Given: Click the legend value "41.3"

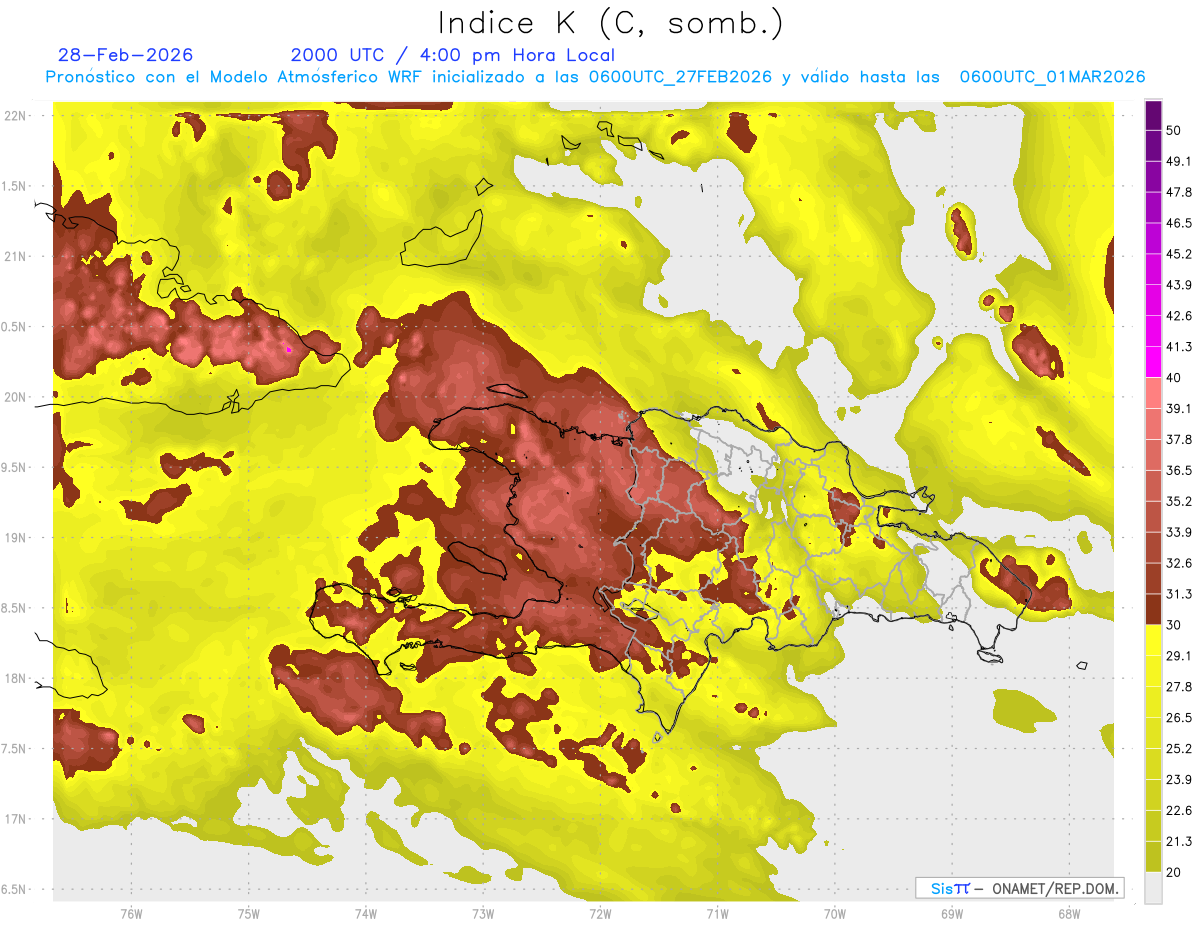Looking at the screenshot, I should (1178, 347).
